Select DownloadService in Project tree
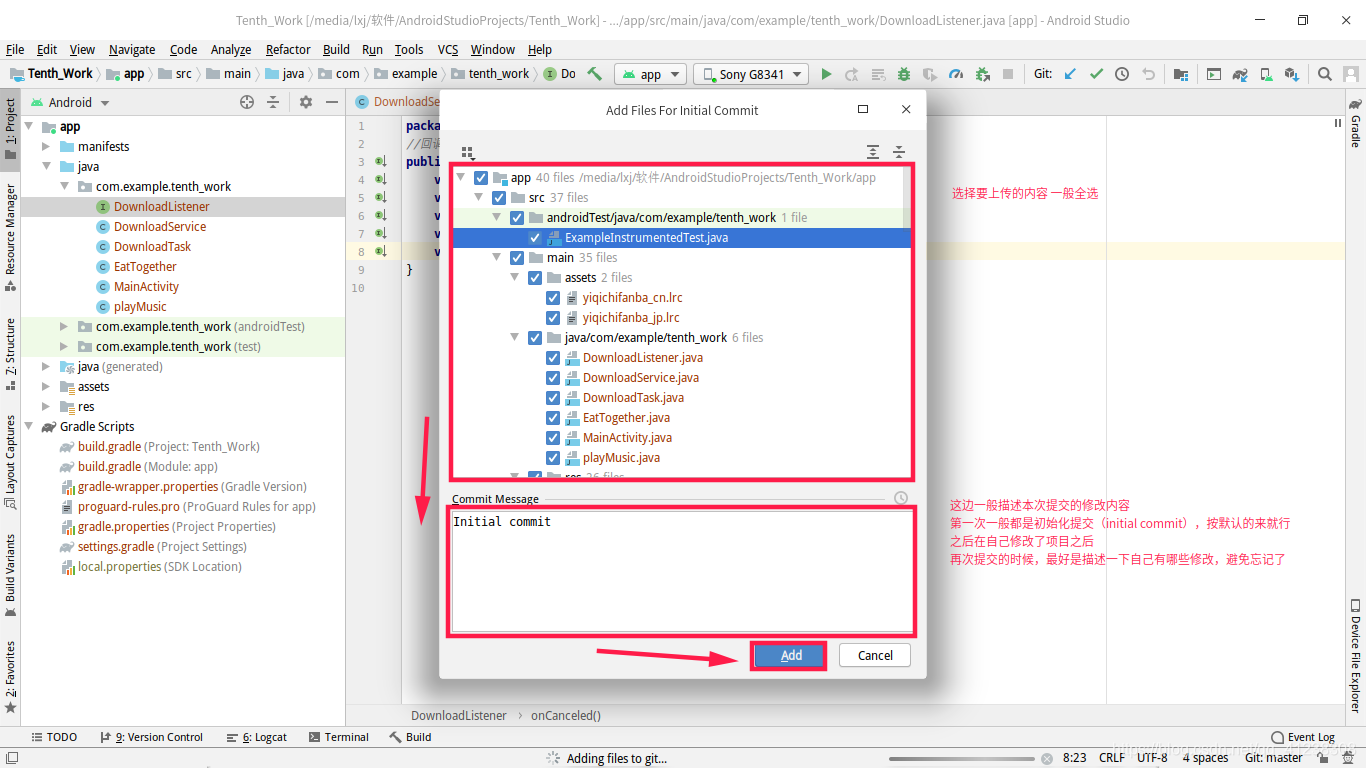 (160, 227)
